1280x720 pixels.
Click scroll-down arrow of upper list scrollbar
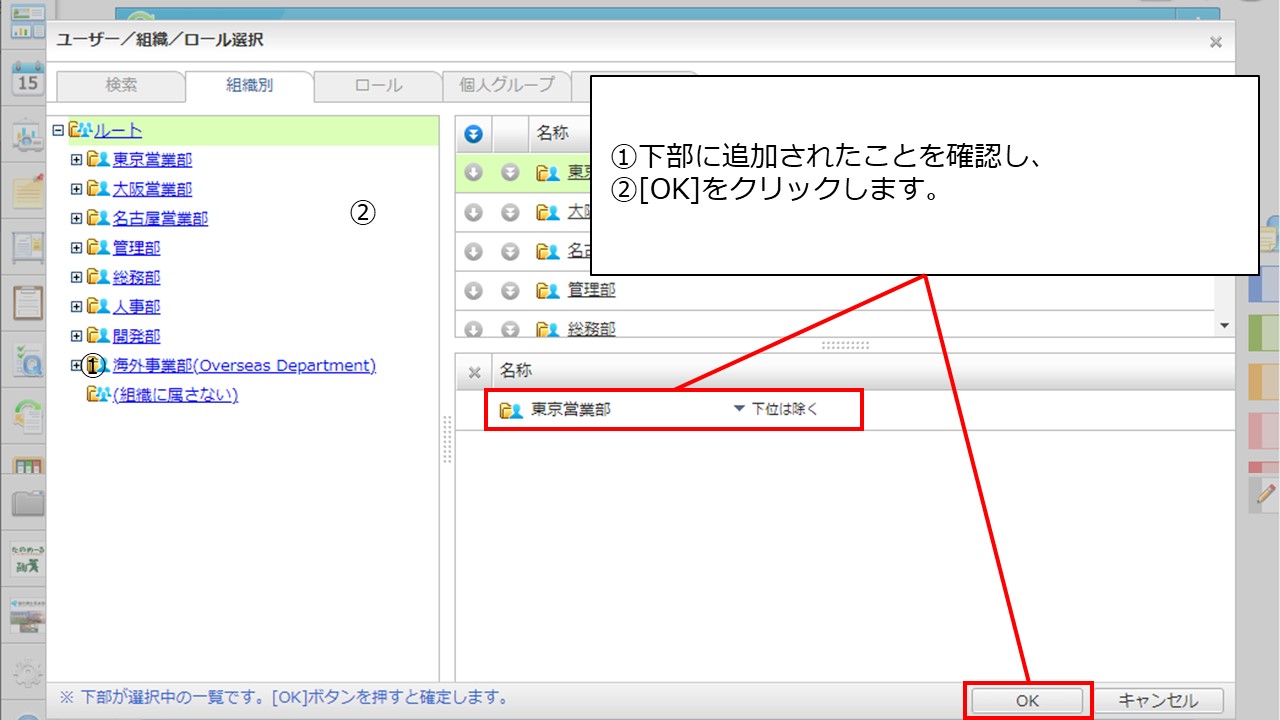1225,326
